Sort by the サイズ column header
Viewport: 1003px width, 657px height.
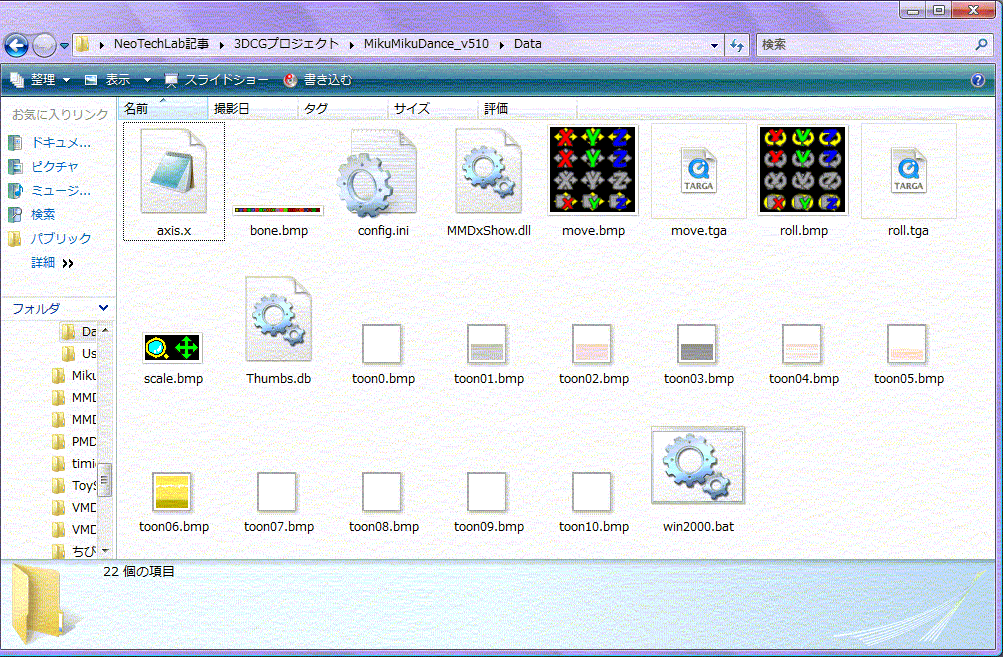433,109
